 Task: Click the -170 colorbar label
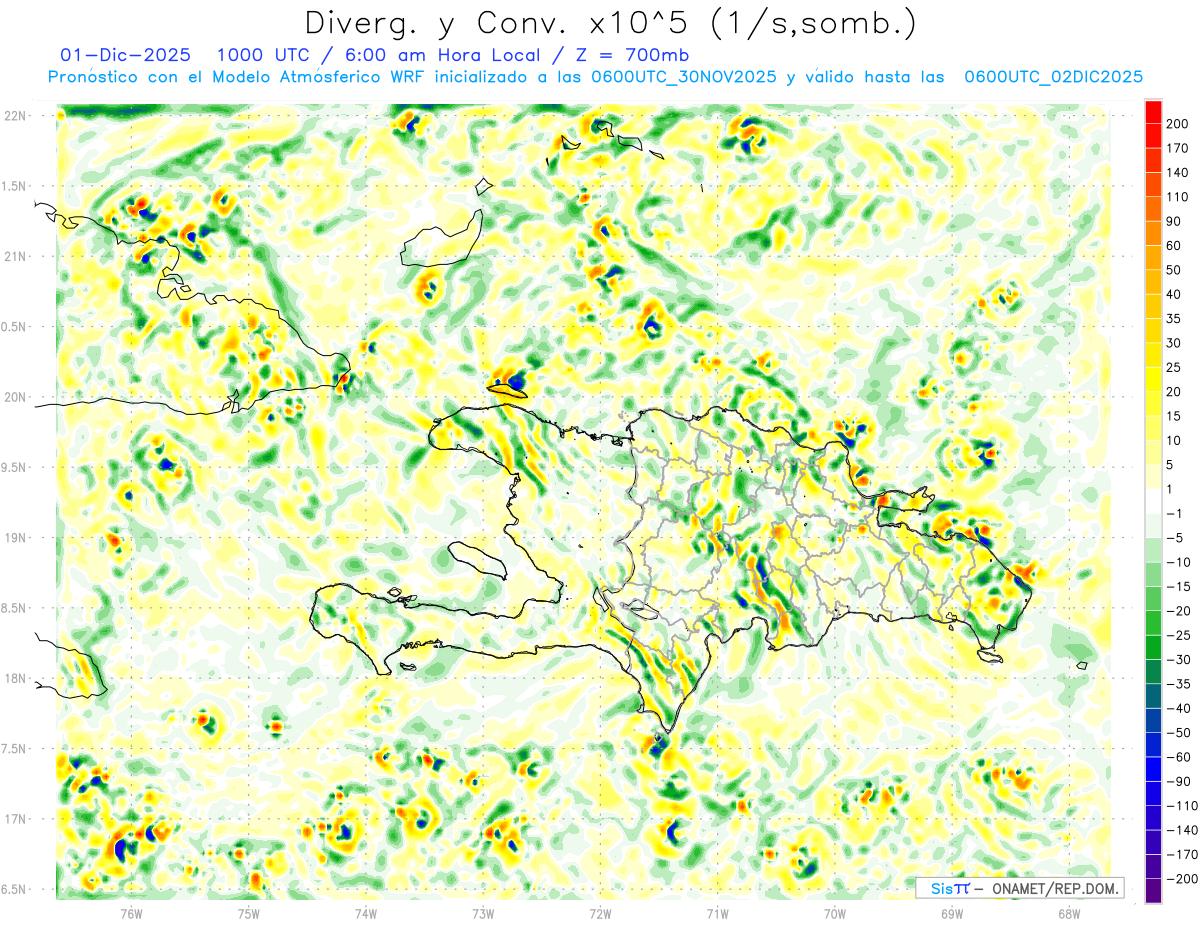tap(1182, 855)
